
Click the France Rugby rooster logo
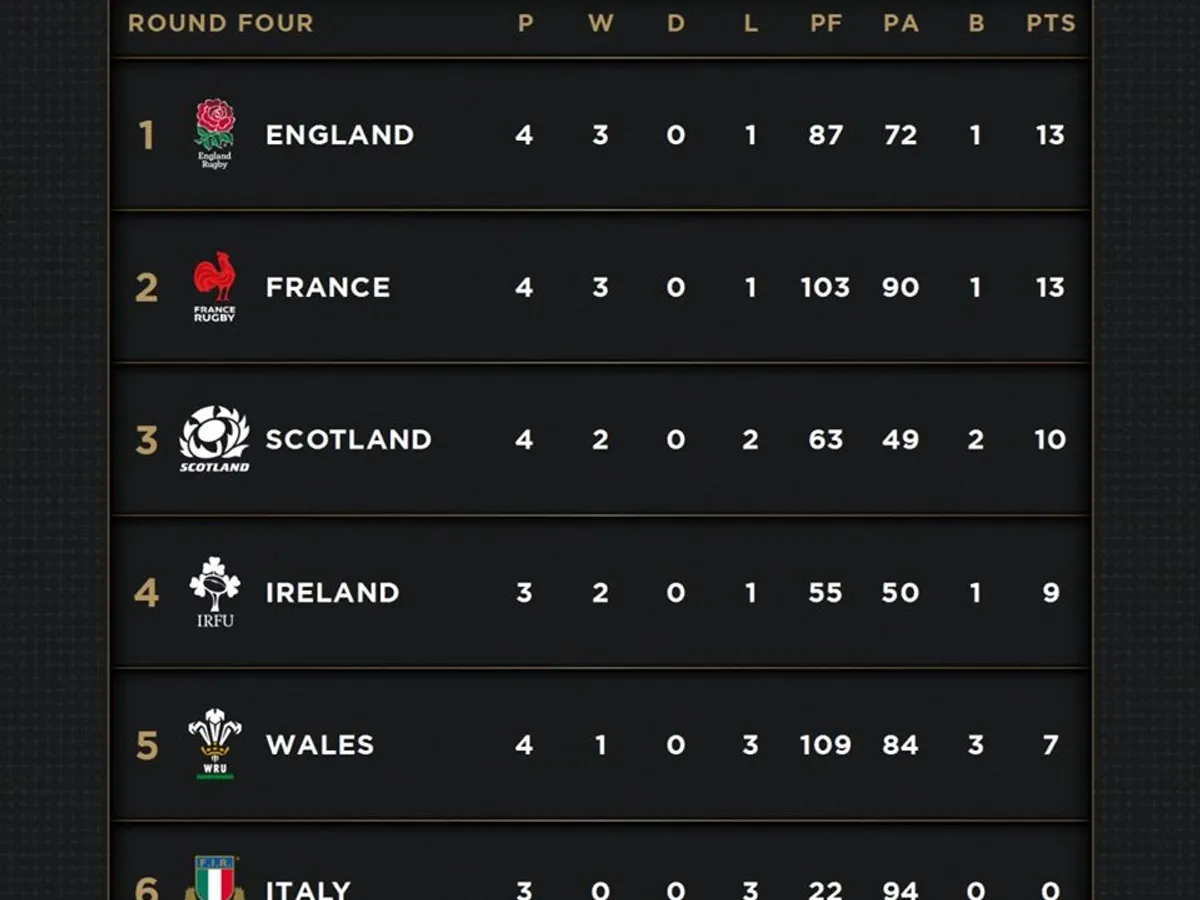(214, 286)
